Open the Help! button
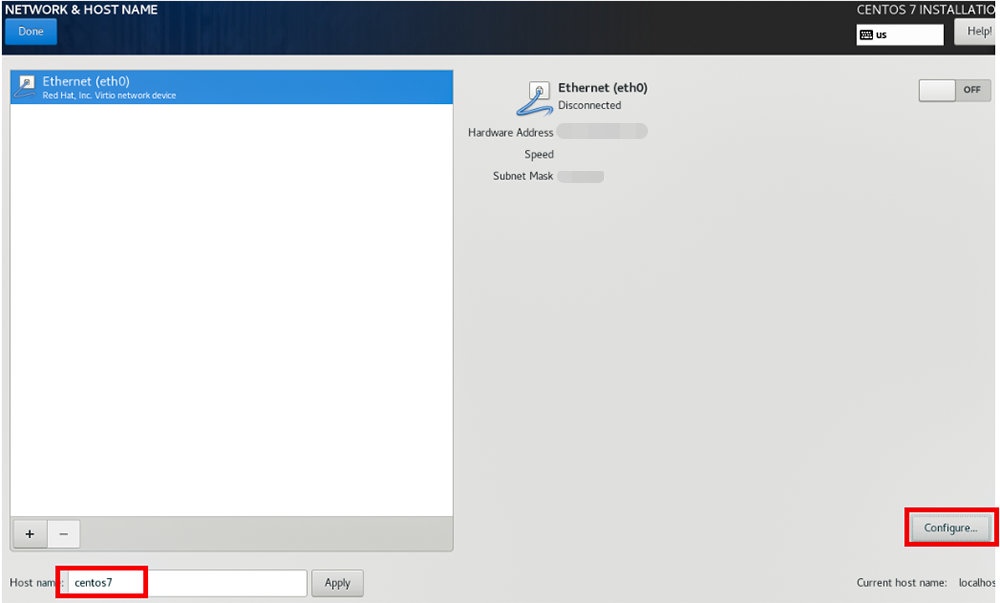 976,31
